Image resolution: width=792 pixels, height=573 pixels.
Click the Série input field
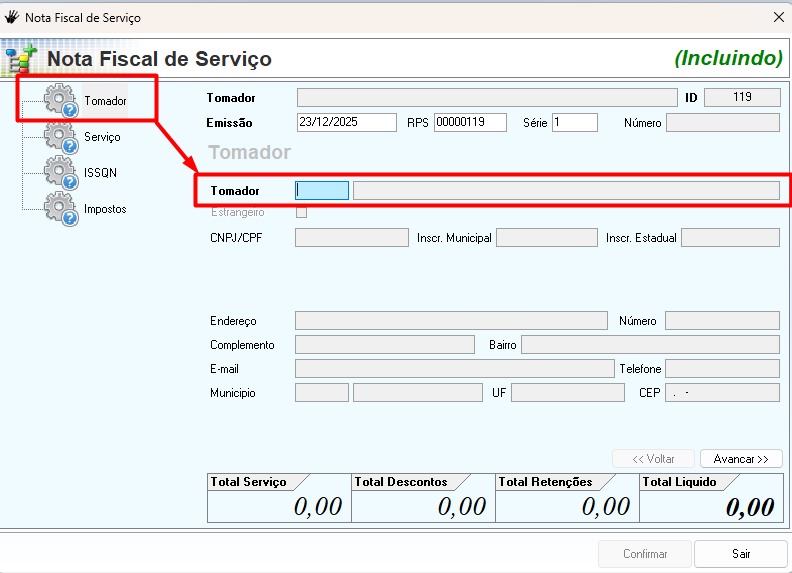pos(574,122)
